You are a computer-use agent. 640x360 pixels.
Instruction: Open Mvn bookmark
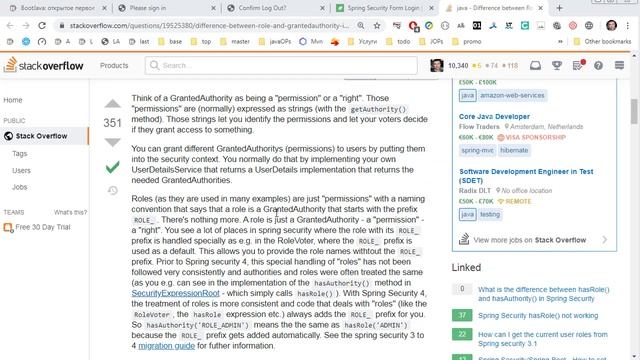[x=311, y=42]
